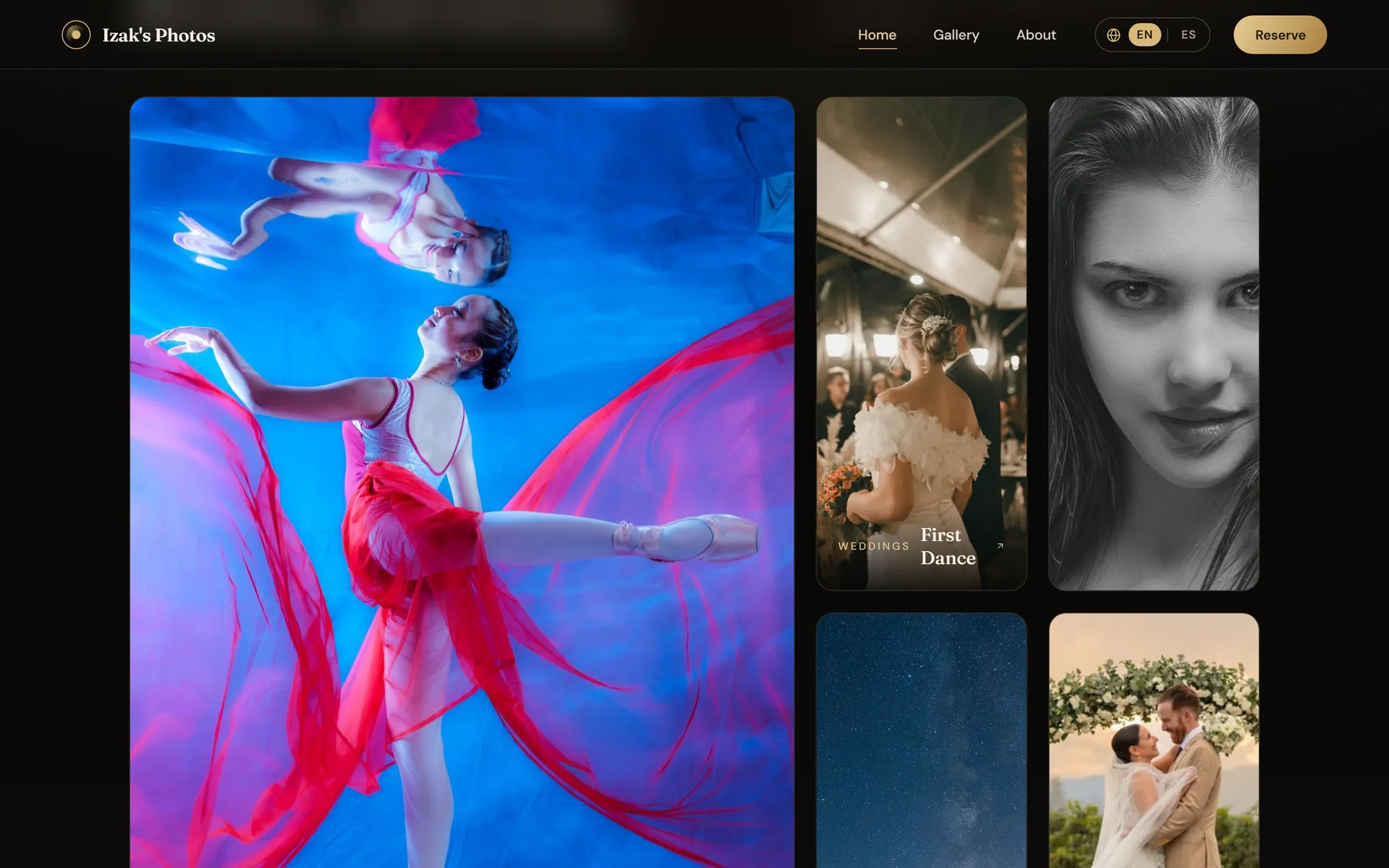Open the underwater ballerina photo

462,482
